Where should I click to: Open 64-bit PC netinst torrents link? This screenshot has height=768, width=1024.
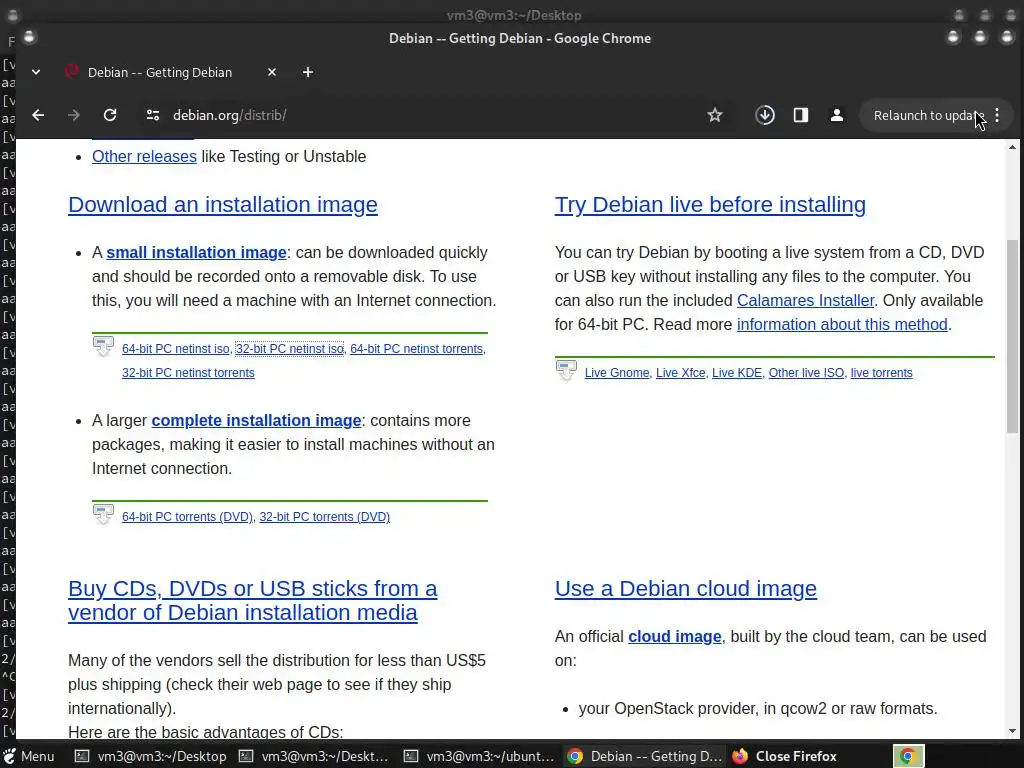tap(417, 349)
